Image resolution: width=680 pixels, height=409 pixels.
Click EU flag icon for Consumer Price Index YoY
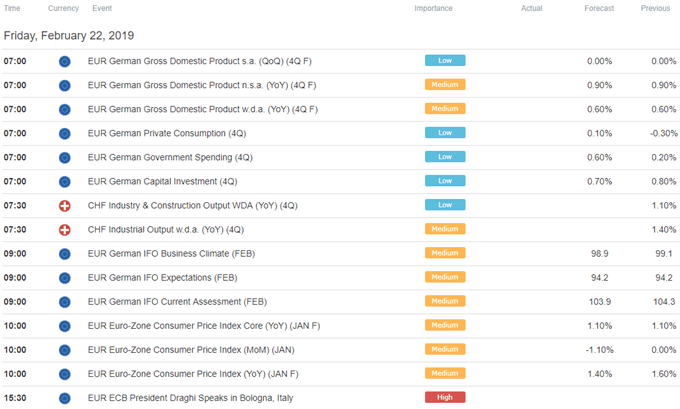tap(65, 374)
